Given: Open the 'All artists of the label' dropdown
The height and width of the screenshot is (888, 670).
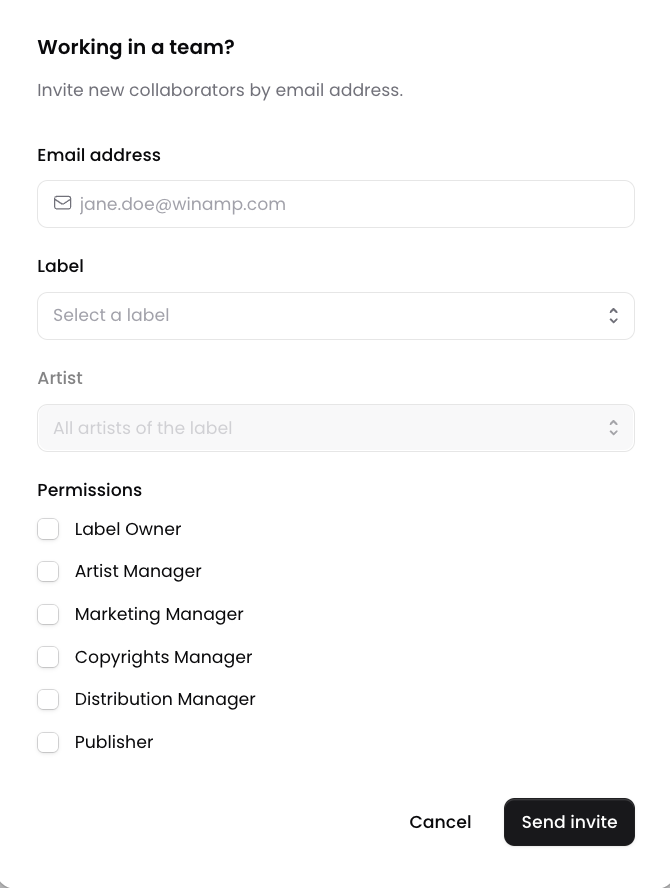Looking at the screenshot, I should point(336,428).
